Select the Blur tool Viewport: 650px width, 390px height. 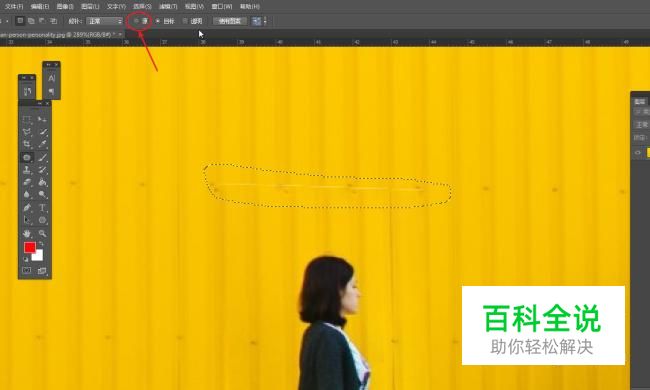click(x=27, y=194)
